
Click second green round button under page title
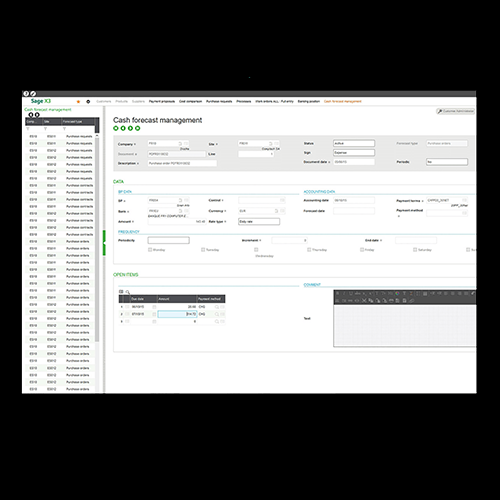click(x=123, y=128)
